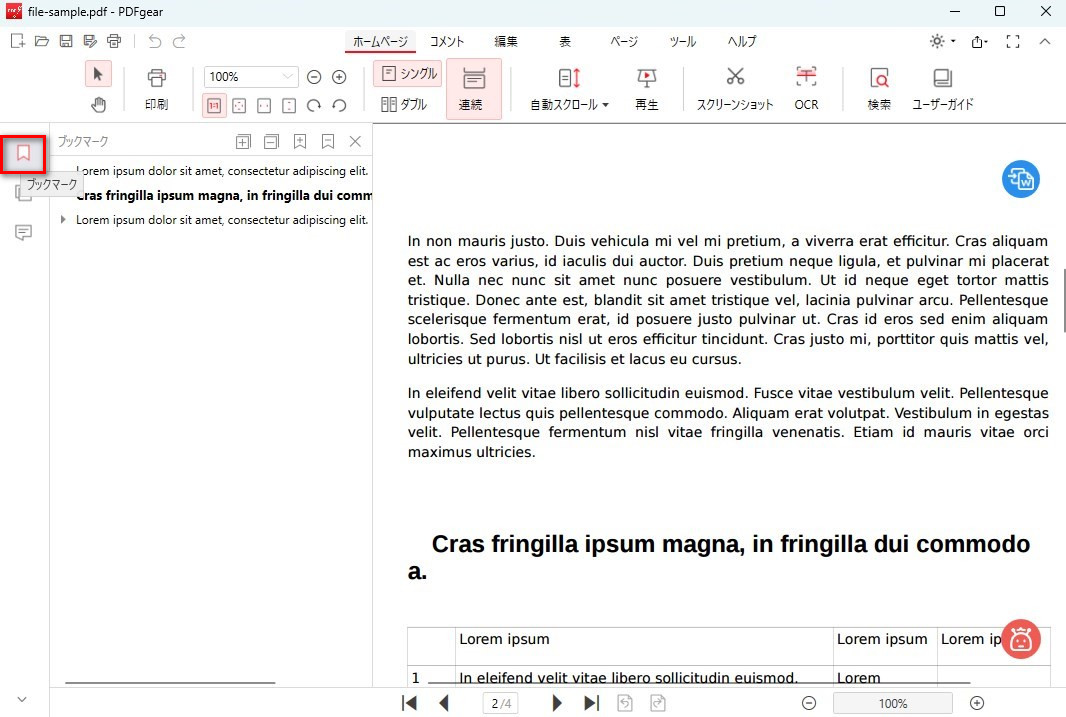Click the Screenshot scissors tool
Image resolution: width=1066 pixels, height=717 pixels.
tap(735, 87)
